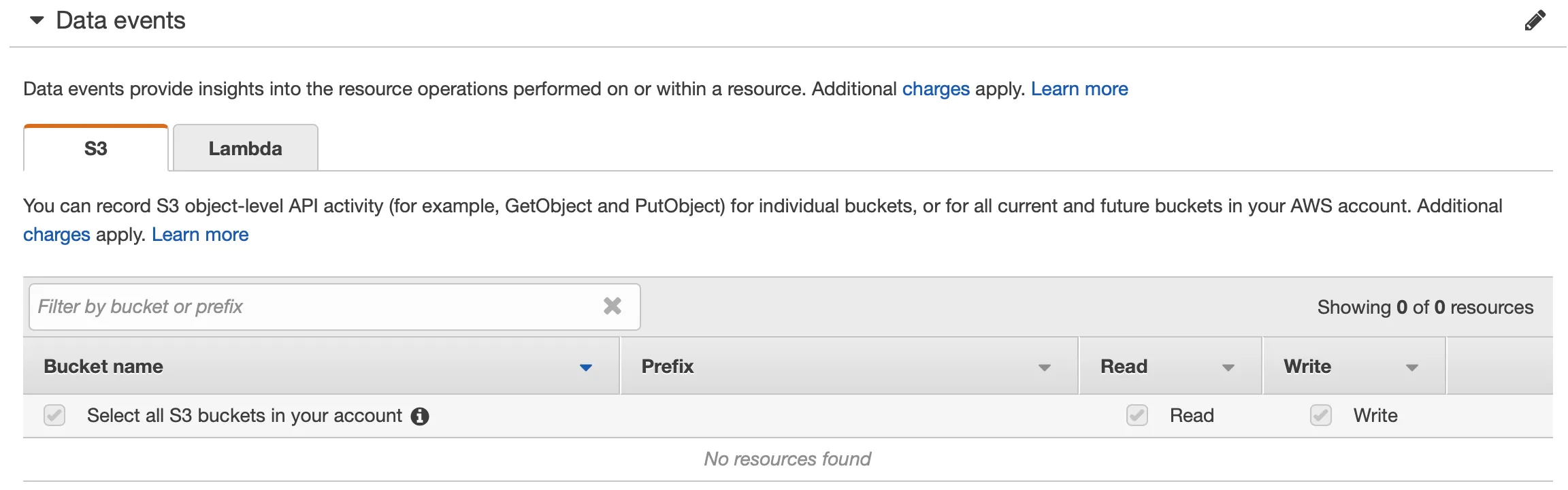Image resolution: width=1568 pixels, height=490 pixels.
Task: Toggle the Read checkbox in the row
Action: 1137,415
